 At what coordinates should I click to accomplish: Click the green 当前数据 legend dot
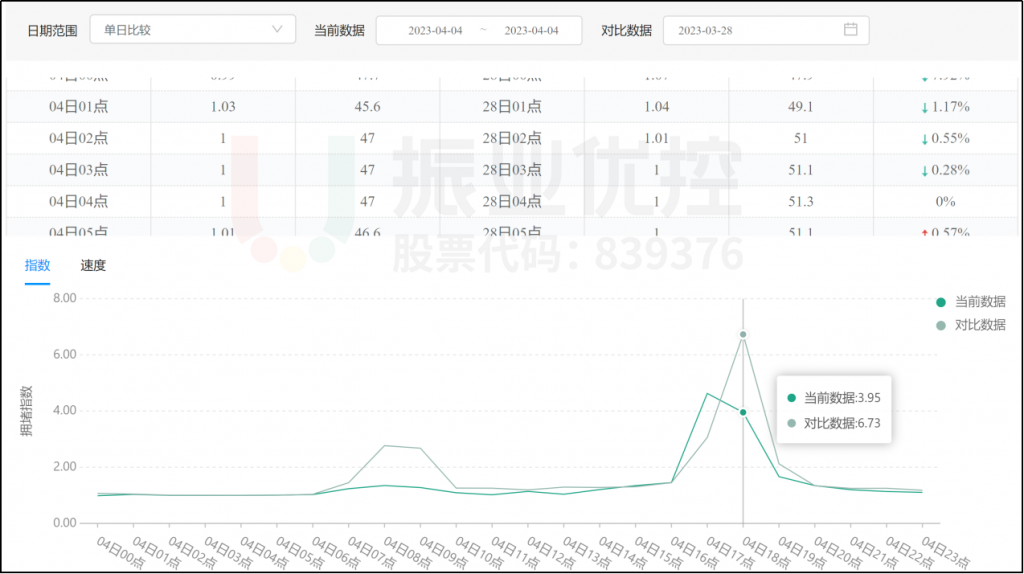pyautogui.click(x=940, y=302)
